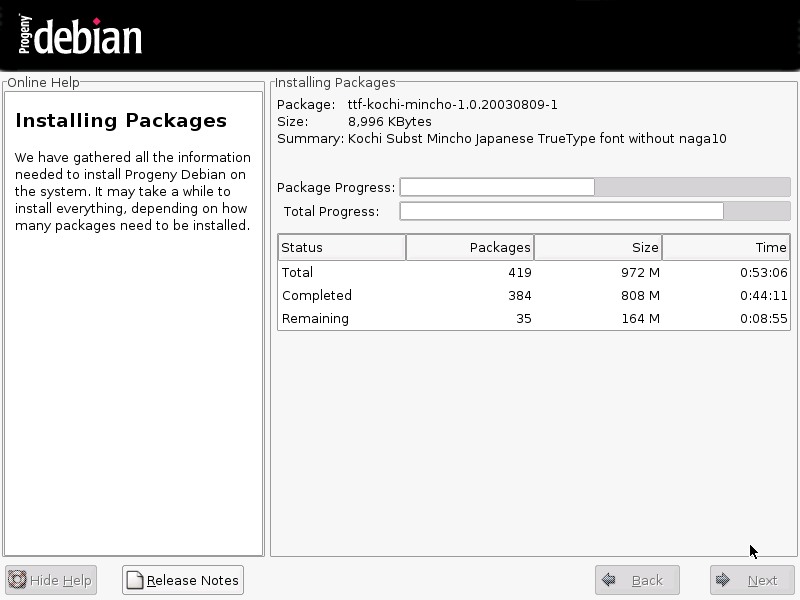Select the Total row label
Screen dimensions: 800x600
(297, 272)
